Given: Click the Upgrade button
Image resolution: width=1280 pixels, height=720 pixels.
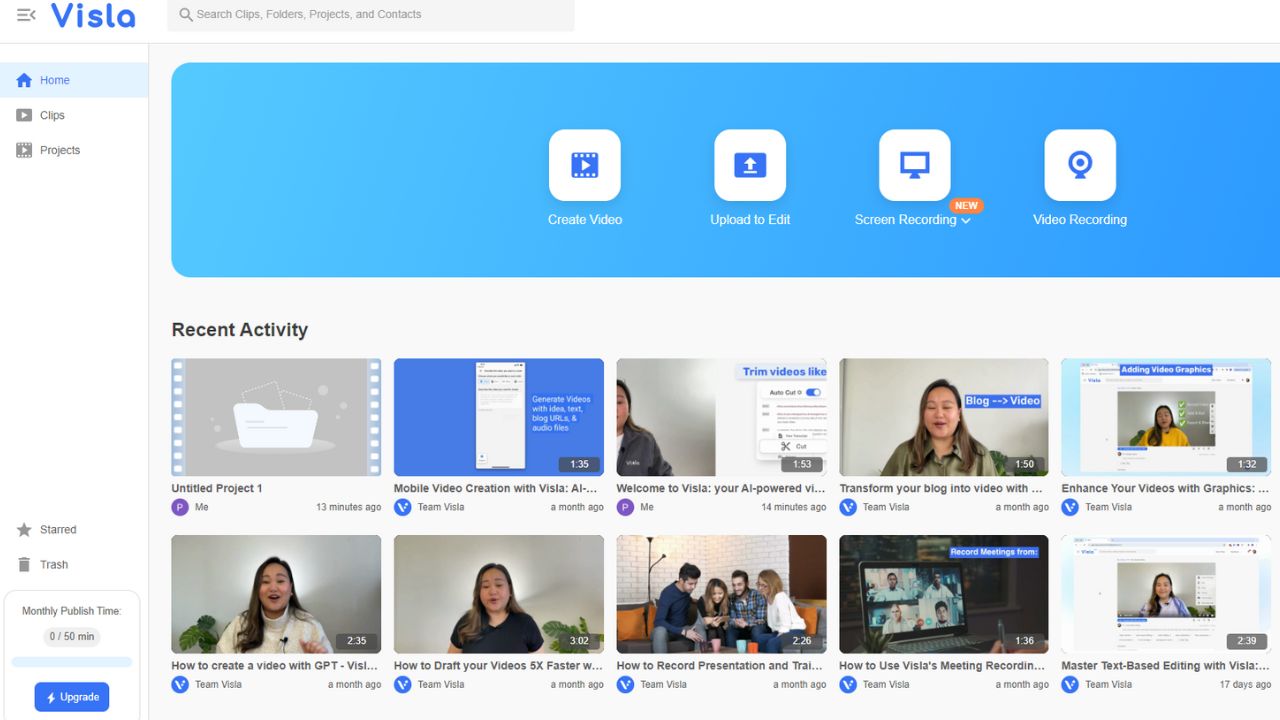Looking at the screenshot, I should [72, 697].
